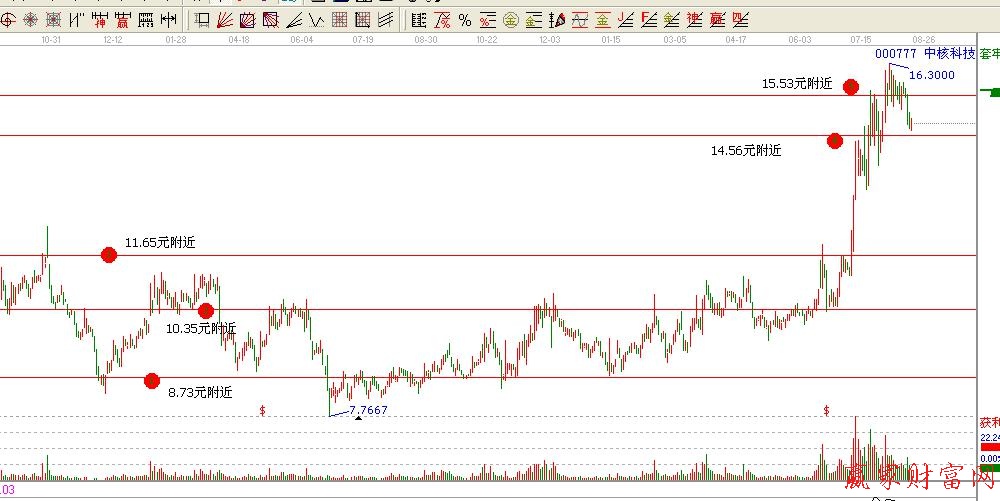
Task: Click the red dot beside 15.53元附近
Action: point(851,87)
